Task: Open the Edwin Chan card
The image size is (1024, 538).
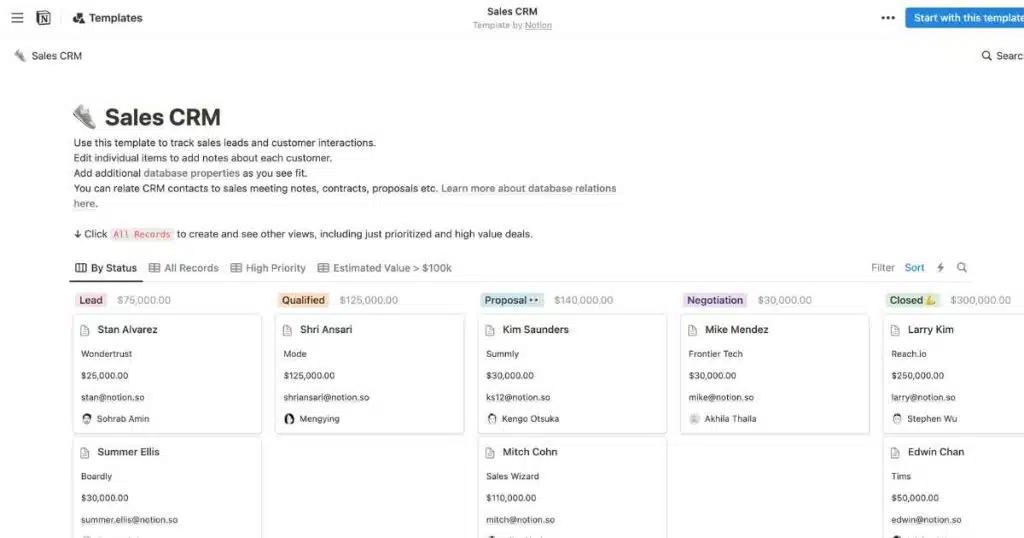Action: point(953,488)
